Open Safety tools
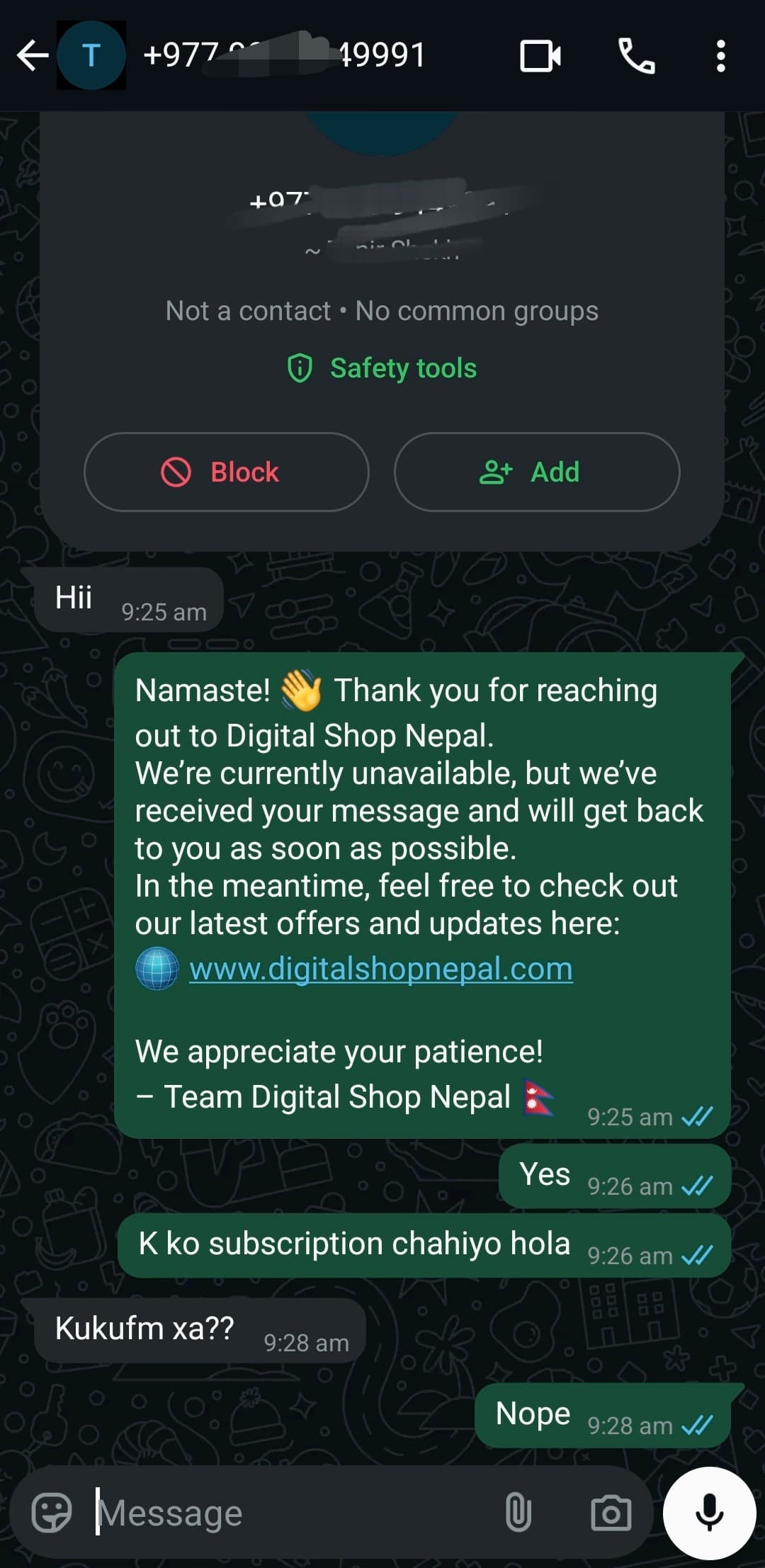 pyautogui.click(x=382, y=368)
